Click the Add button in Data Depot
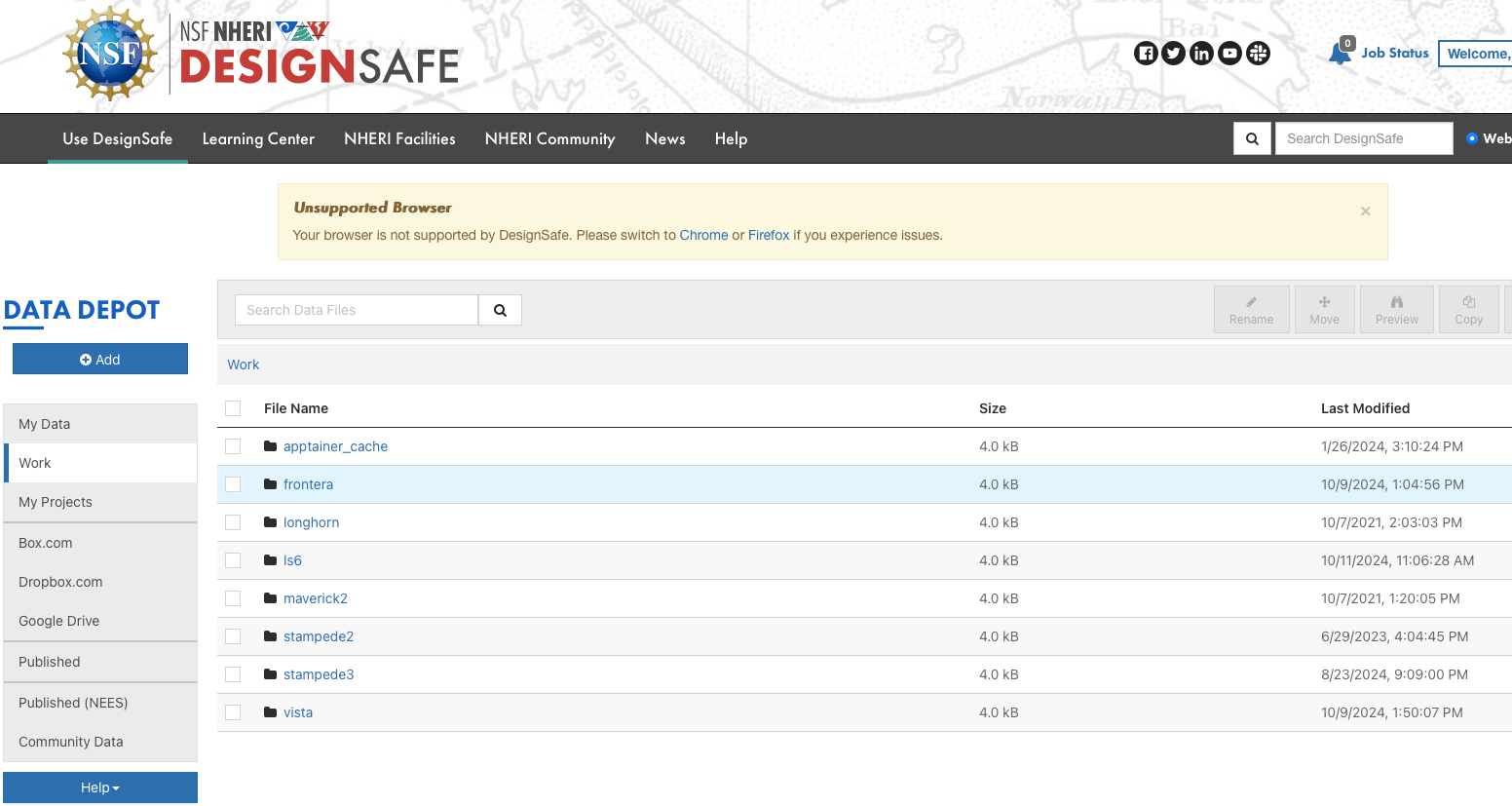 [100, 359]
